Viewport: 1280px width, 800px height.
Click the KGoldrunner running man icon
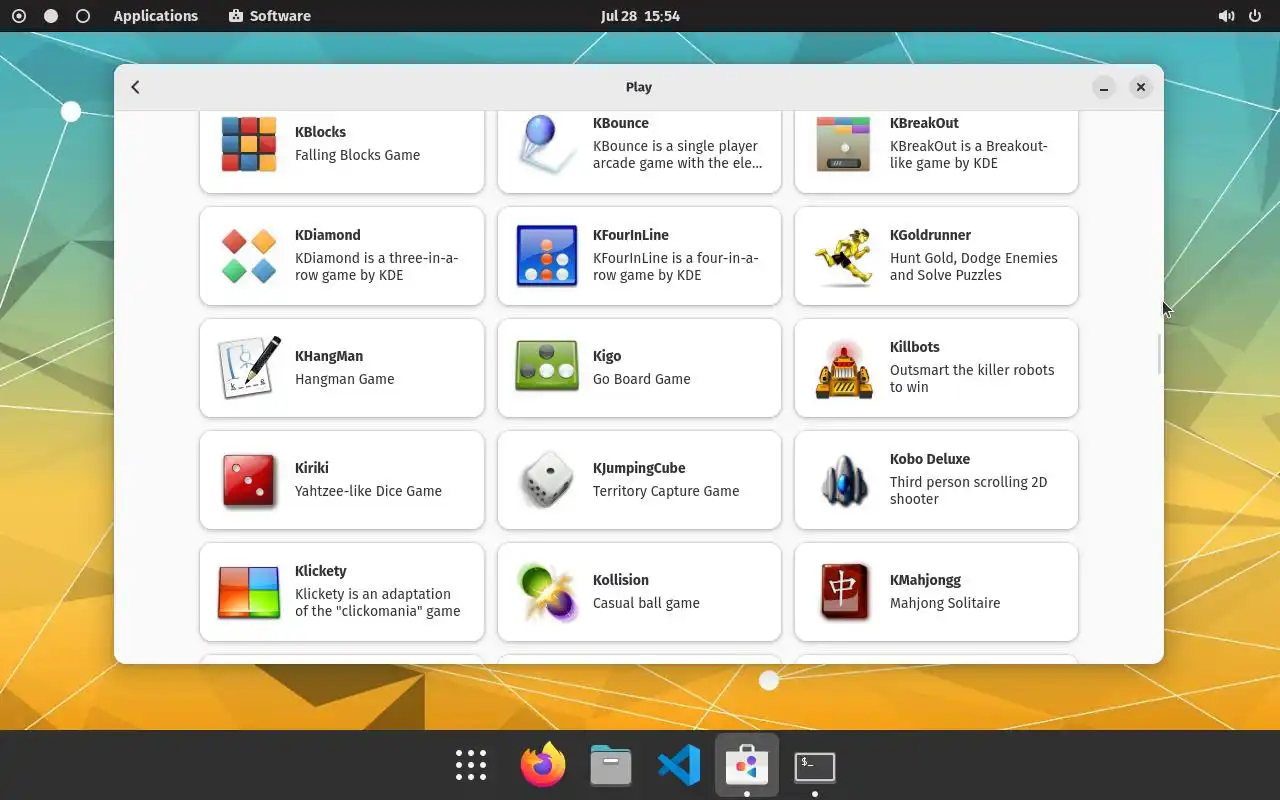point(844,256)
